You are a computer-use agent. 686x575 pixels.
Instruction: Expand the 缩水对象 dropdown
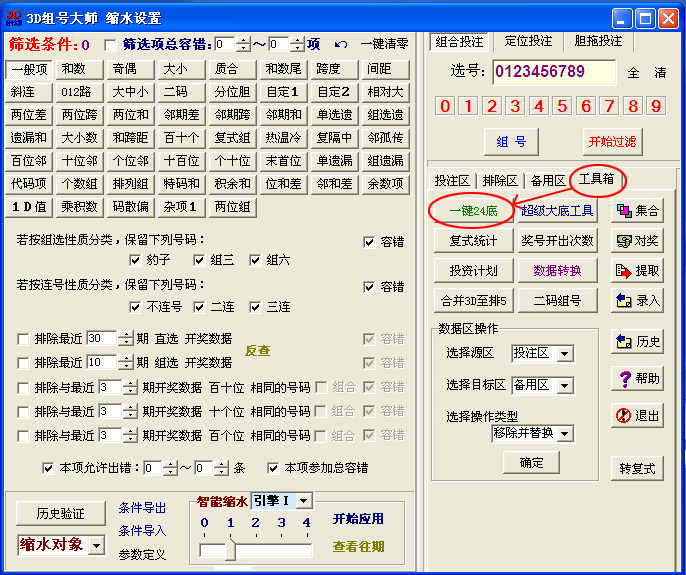pos(96,545)
